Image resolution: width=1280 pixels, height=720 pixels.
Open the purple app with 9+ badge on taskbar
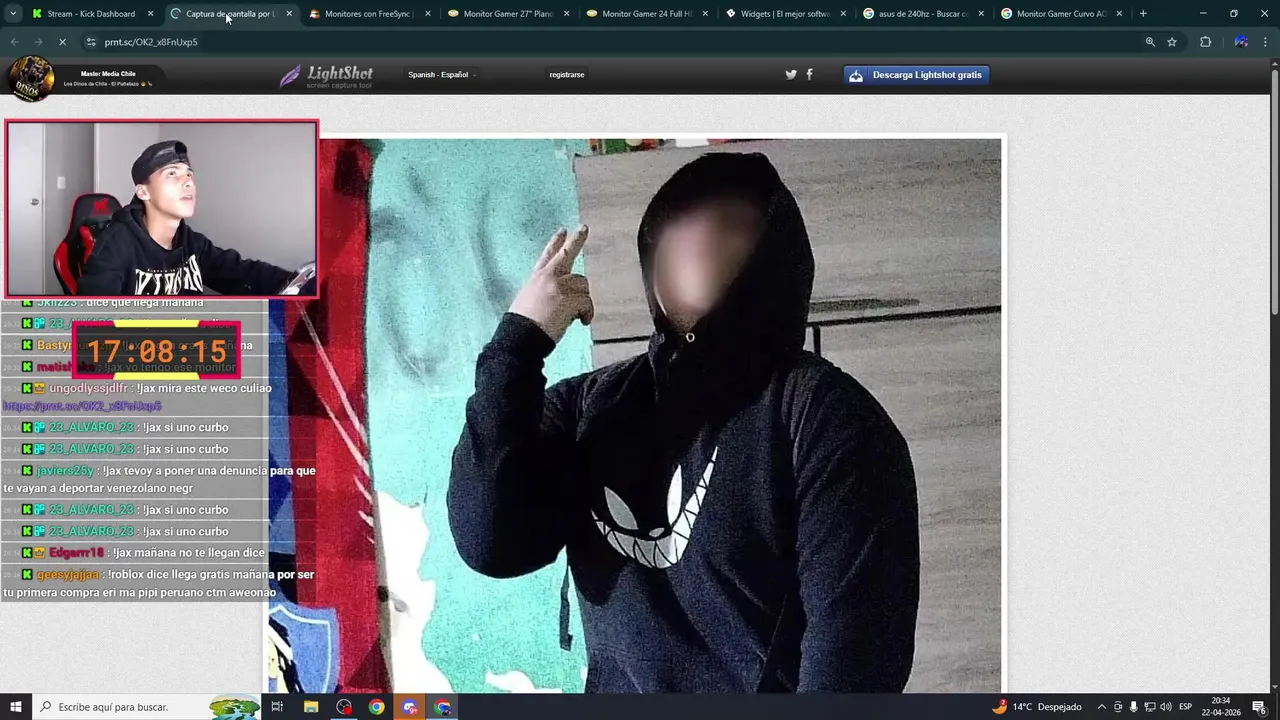(410, 707)
